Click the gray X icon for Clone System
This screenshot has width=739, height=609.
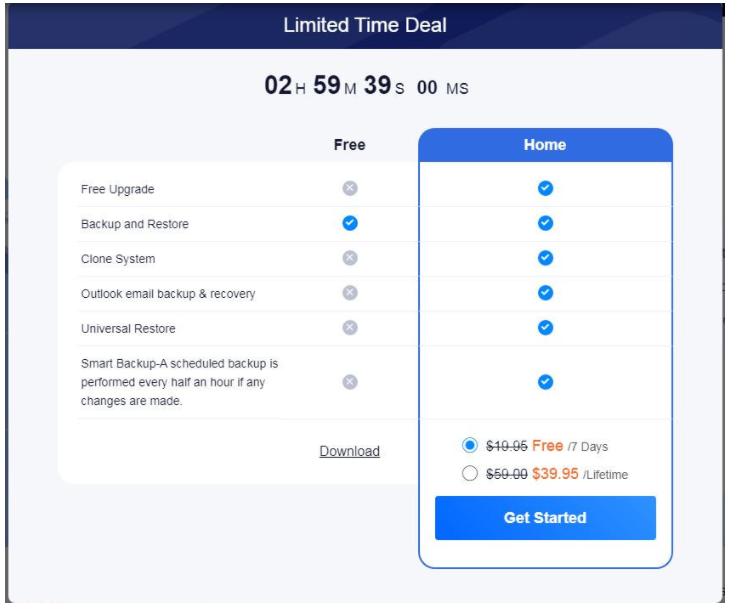click(x=350, y=258)
